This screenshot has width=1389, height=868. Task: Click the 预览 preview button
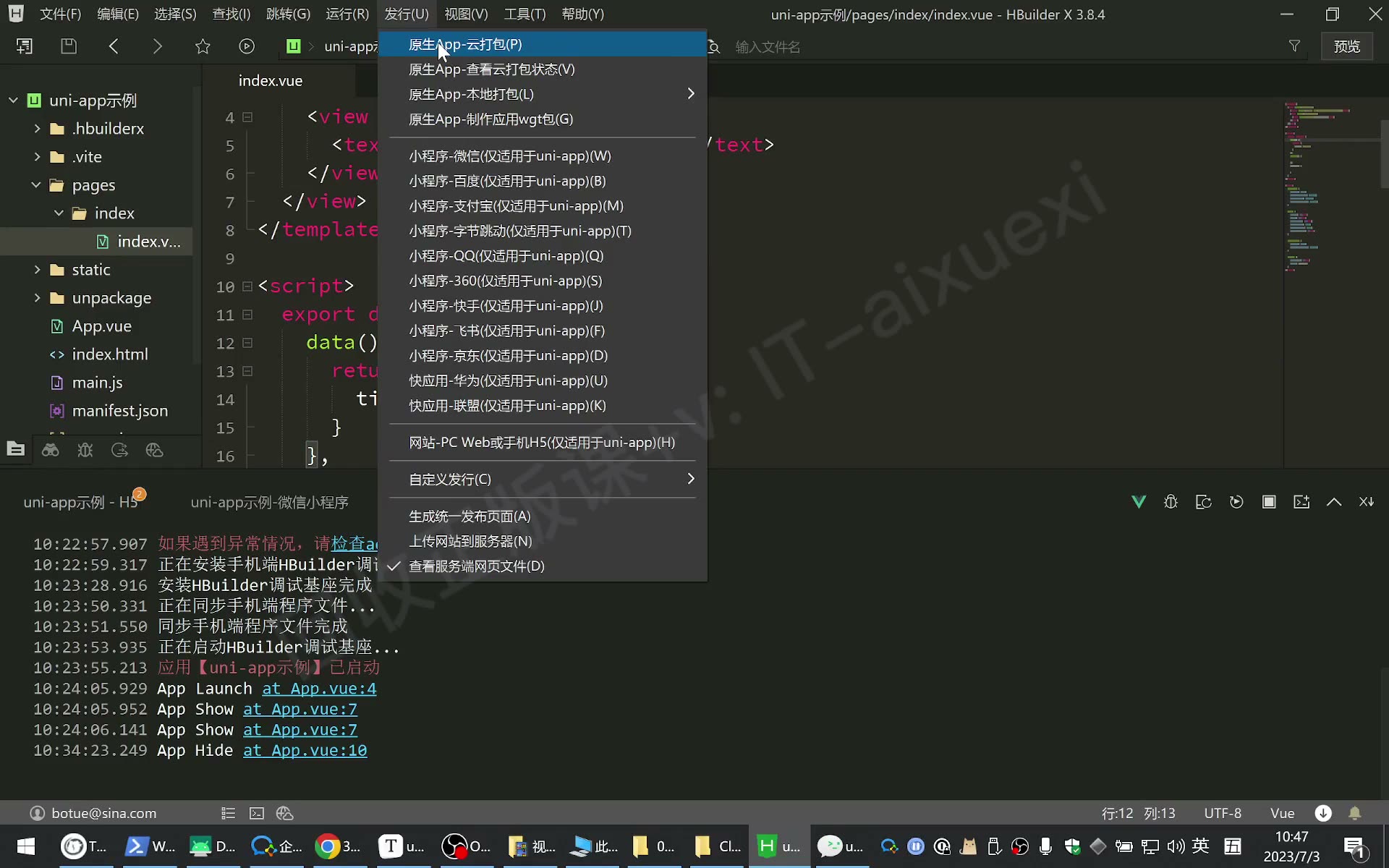click(1347, 46)
